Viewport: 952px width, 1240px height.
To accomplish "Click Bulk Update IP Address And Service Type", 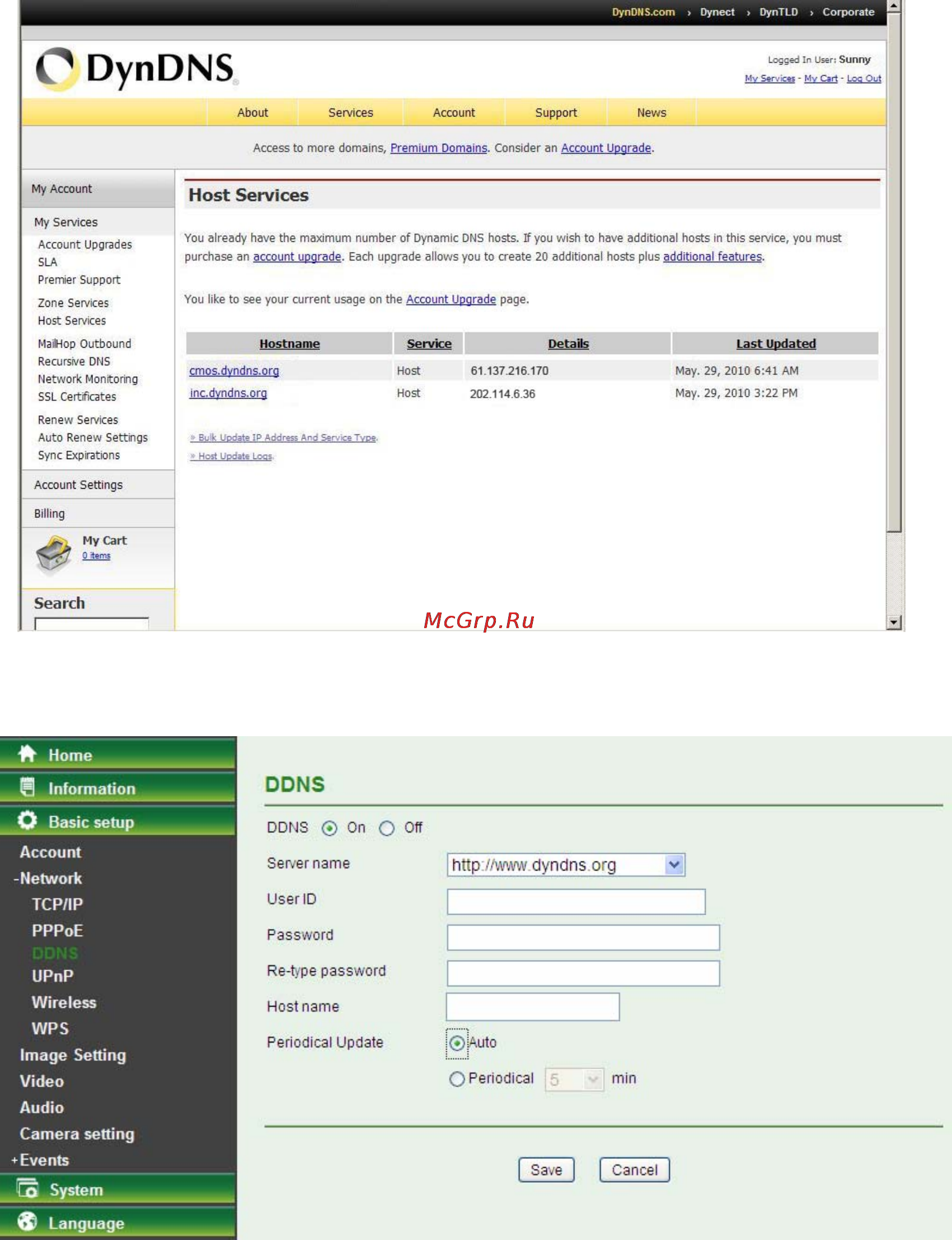I will pos(283,438).
